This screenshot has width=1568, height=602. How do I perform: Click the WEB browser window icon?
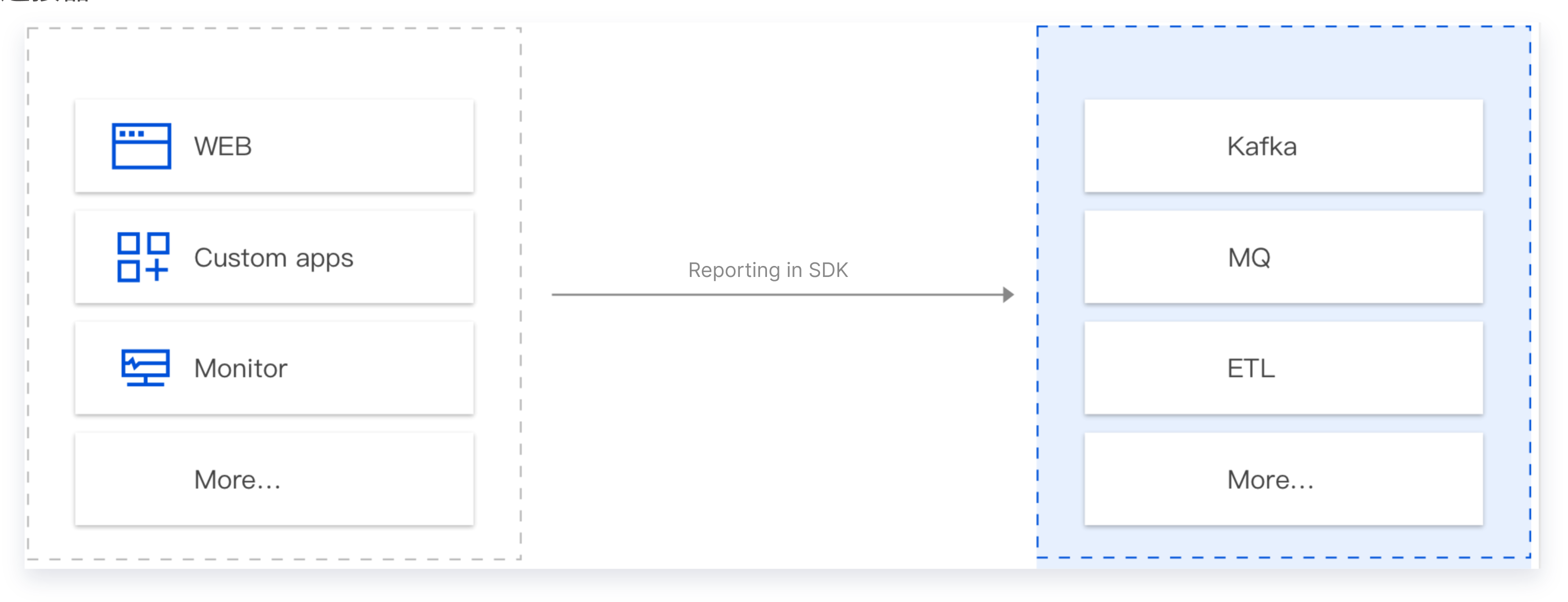tap(141, 146)
